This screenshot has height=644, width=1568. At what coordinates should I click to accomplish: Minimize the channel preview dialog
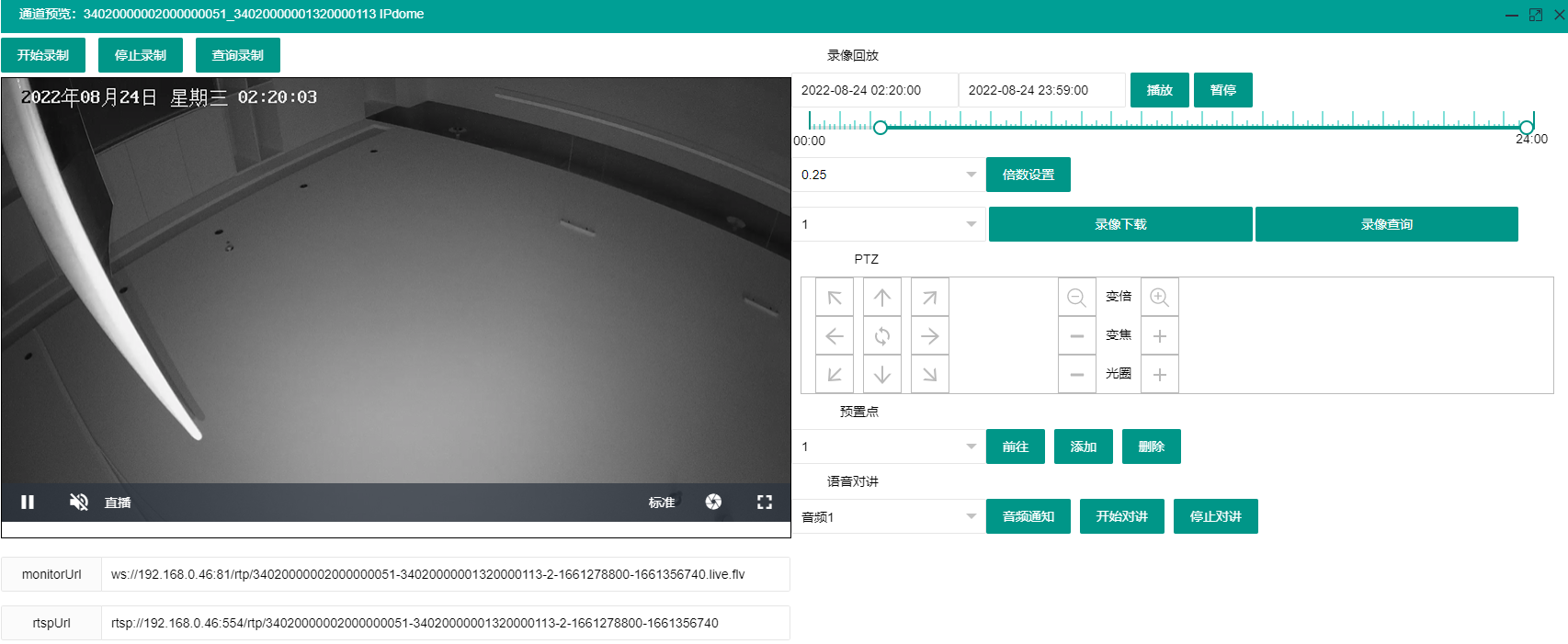pyautogui.click(x=1512, y=16)
